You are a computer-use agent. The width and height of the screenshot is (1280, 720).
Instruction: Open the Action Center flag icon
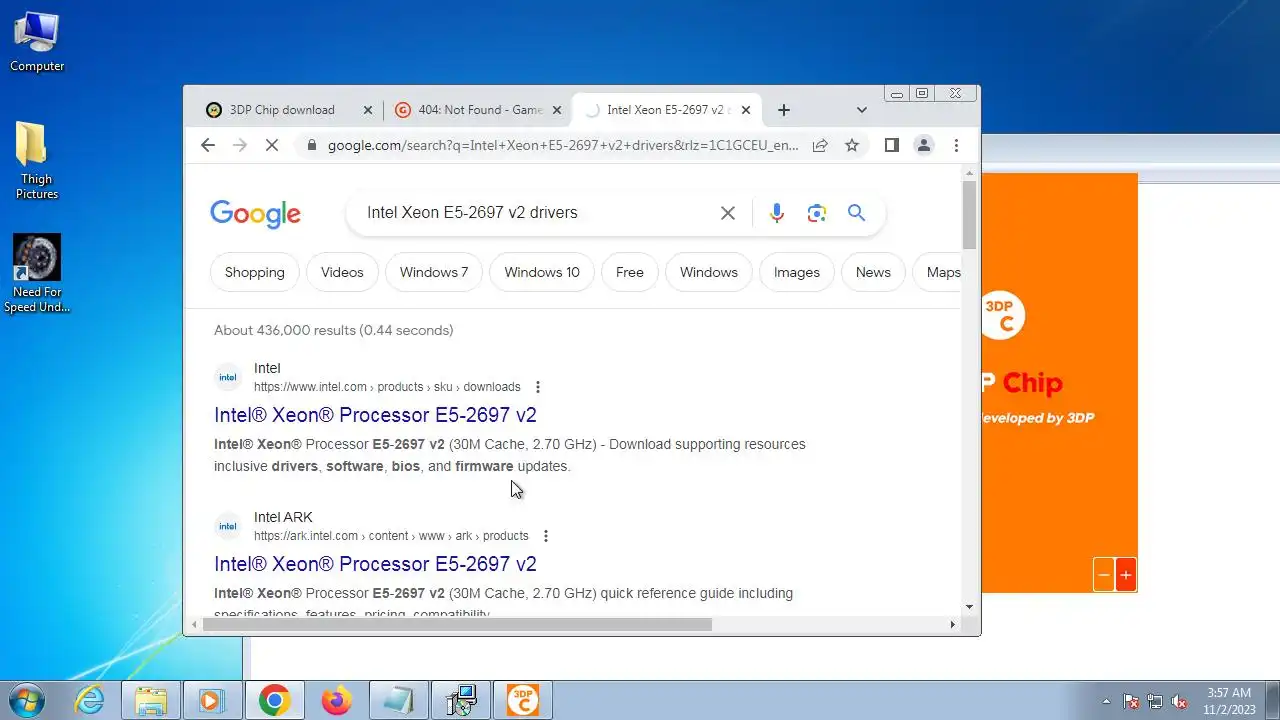[1131, 701]
